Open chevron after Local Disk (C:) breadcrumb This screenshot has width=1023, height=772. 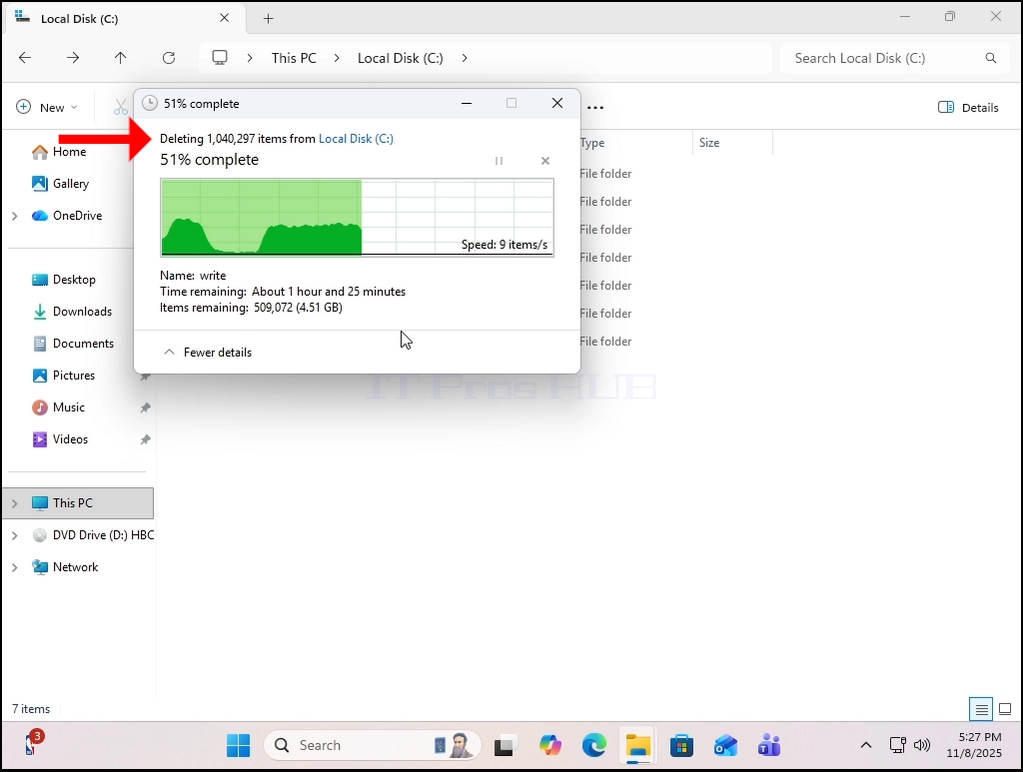coord(465,58)
